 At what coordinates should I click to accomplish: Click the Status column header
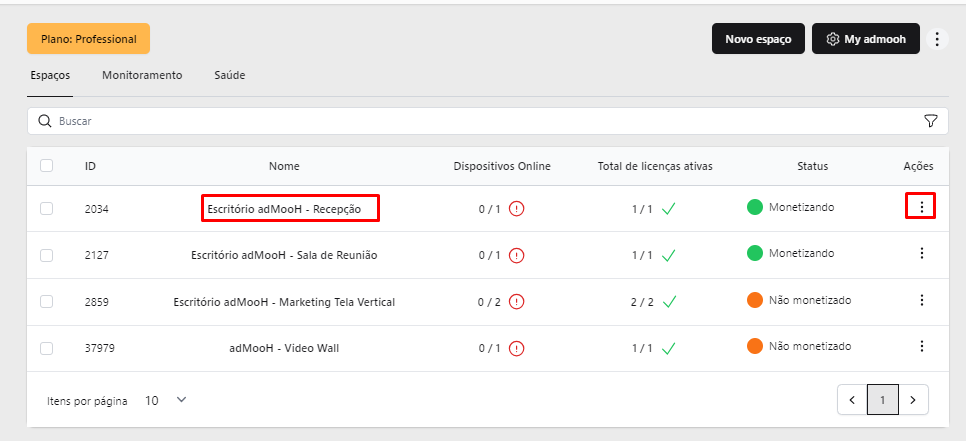pos(813,166)
